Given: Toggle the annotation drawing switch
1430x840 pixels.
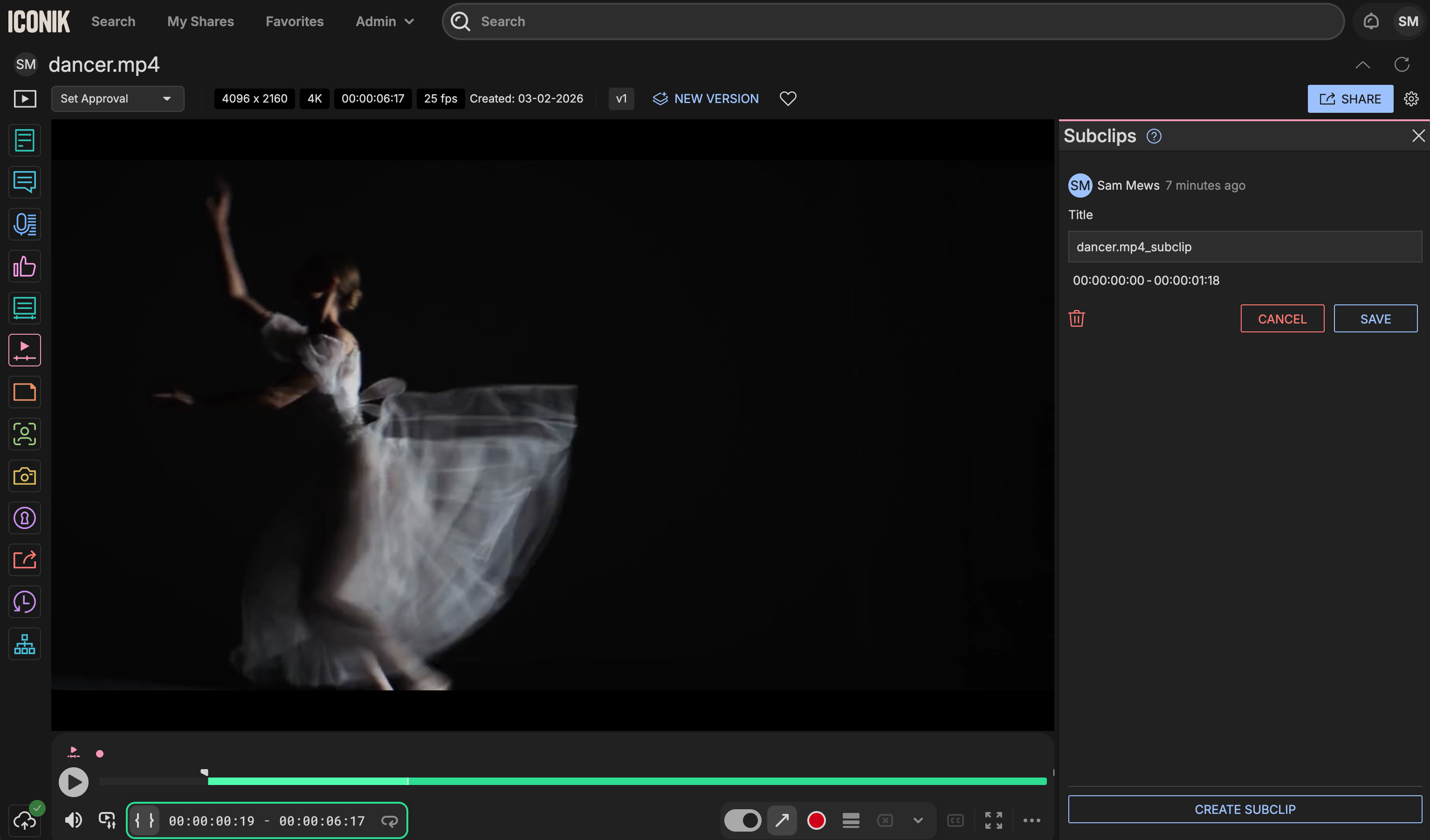Looking at the screenshot, I should point(742,820).
